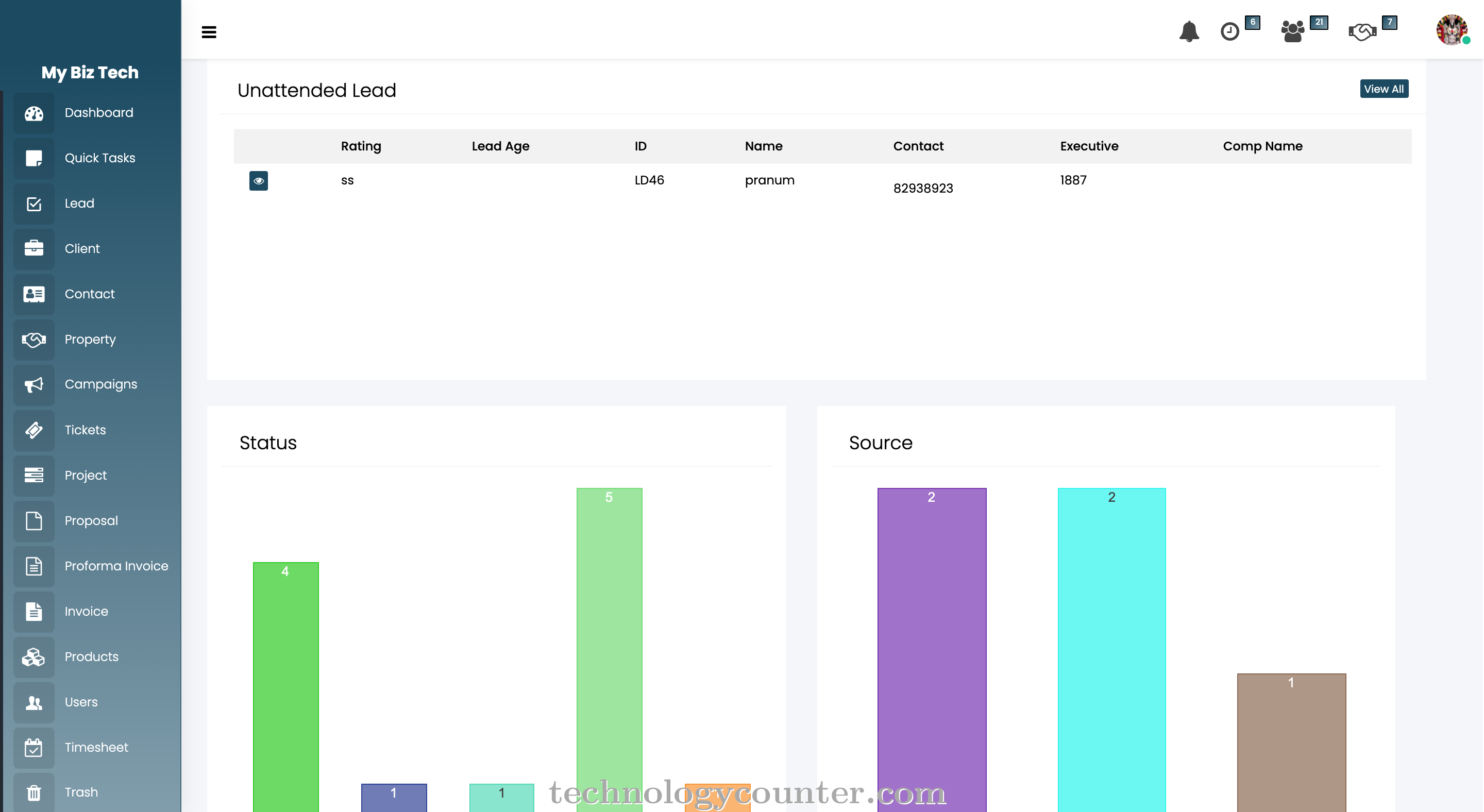
Task: Click the teal Status bar labeled 1
Action: pos(502,798)
